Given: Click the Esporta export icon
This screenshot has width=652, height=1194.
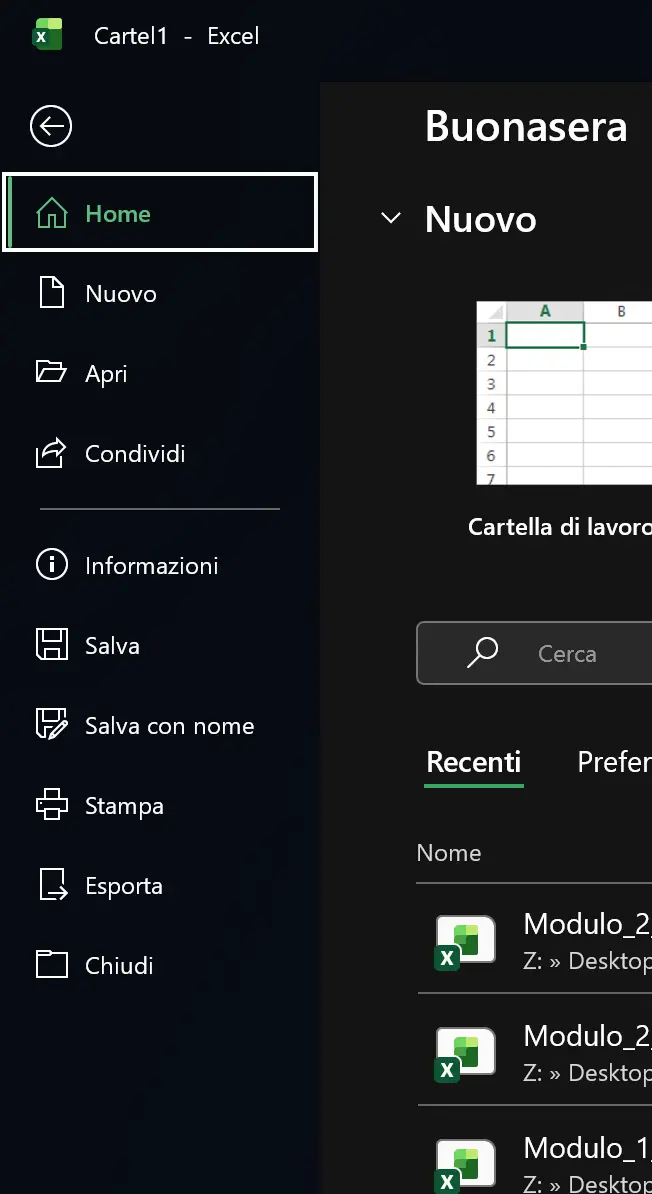Looking at the screenshot, I should click(51, 885).
